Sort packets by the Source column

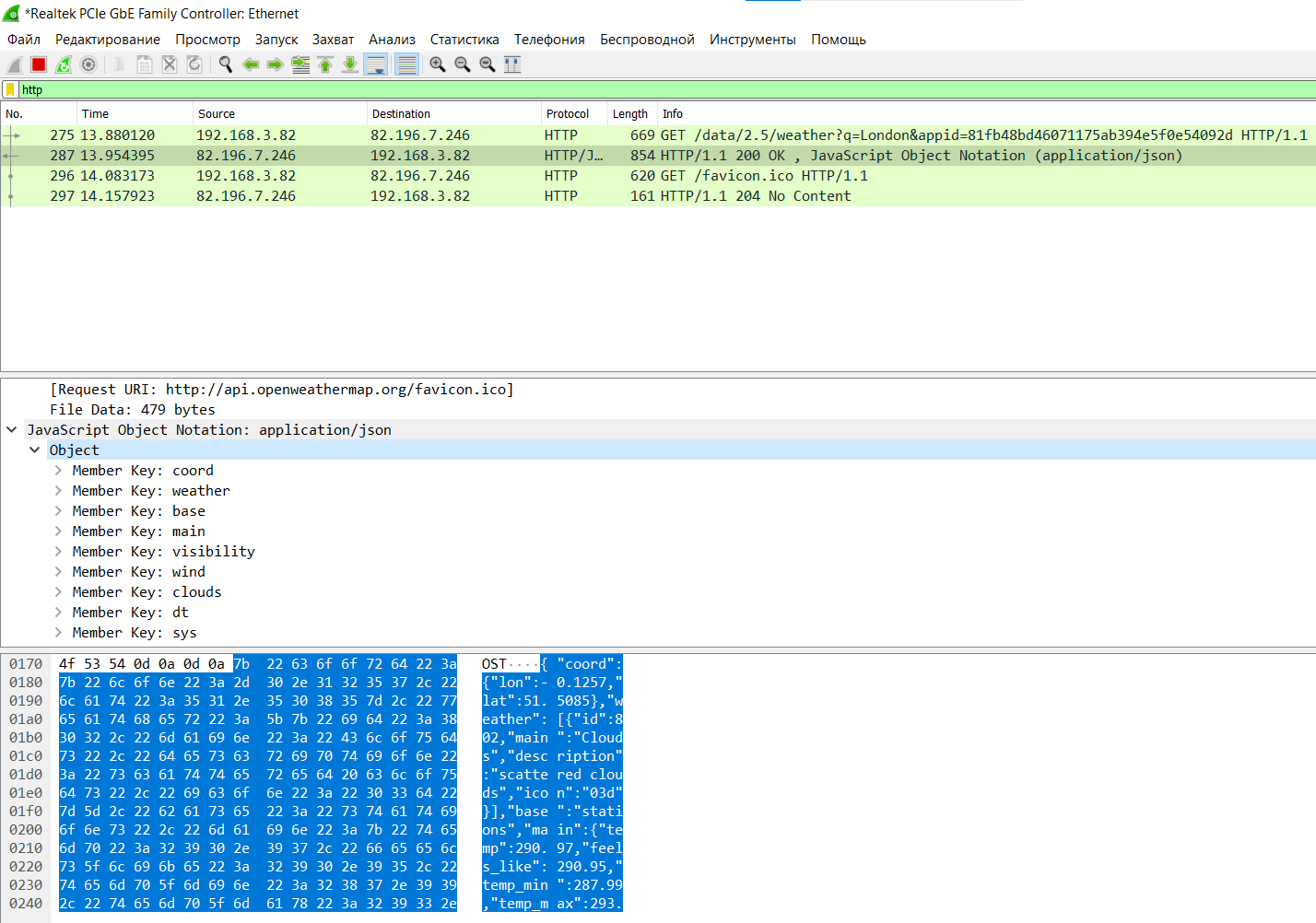click(217, 114)
